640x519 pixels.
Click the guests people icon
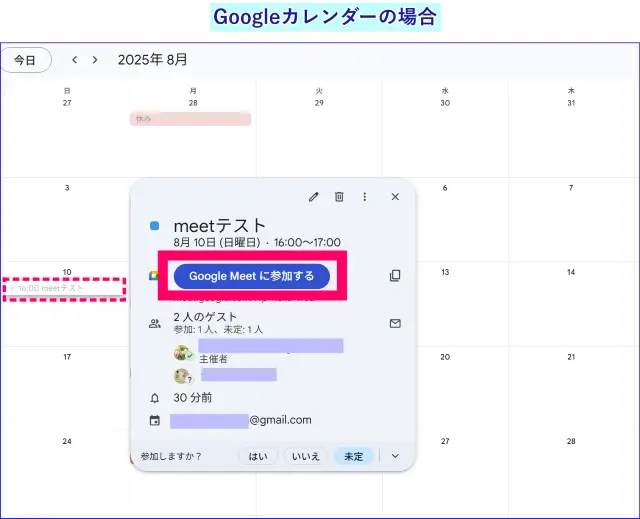[x=155, y=324]
